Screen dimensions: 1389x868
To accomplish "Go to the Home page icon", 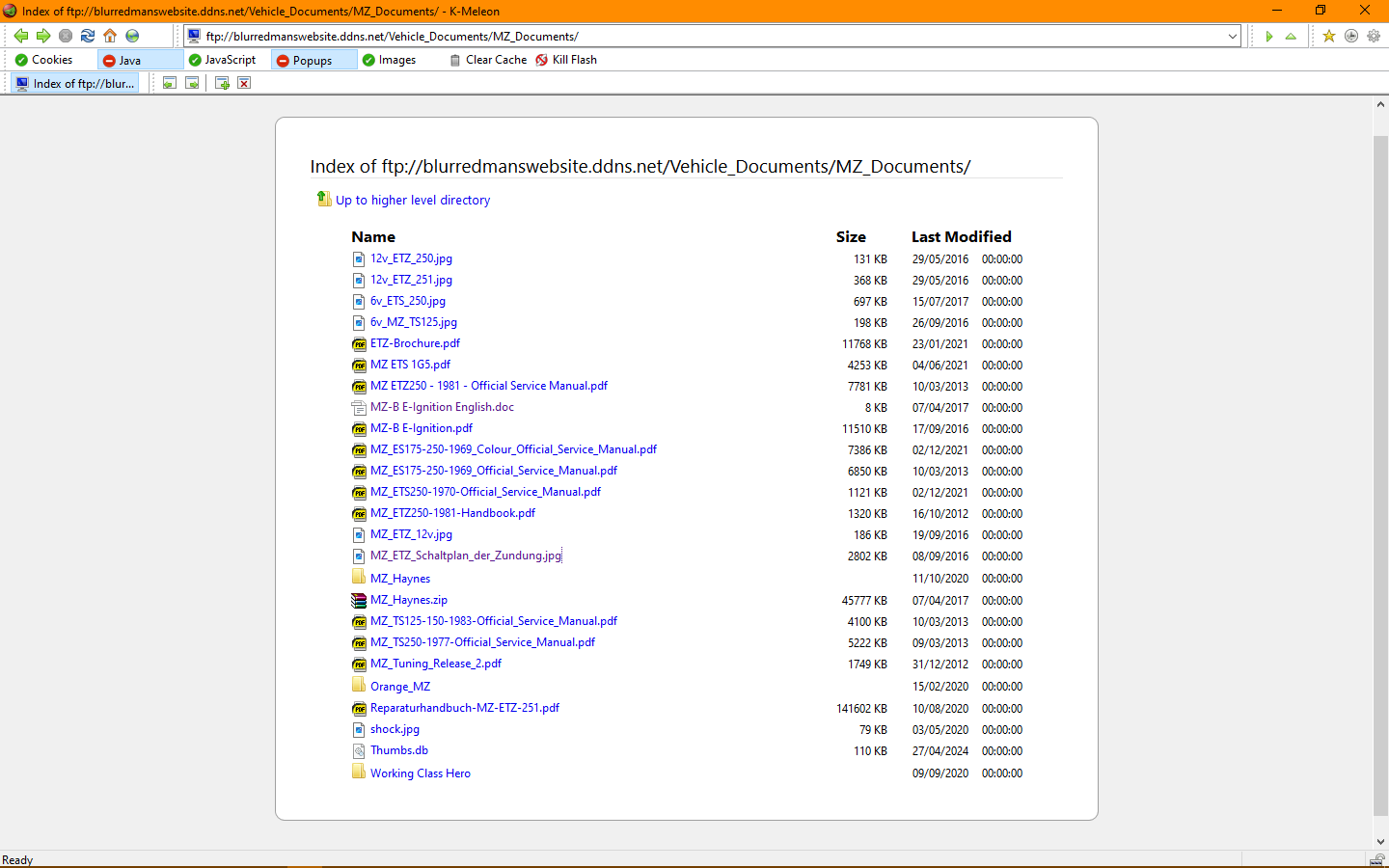I will (x=110, y=36).
